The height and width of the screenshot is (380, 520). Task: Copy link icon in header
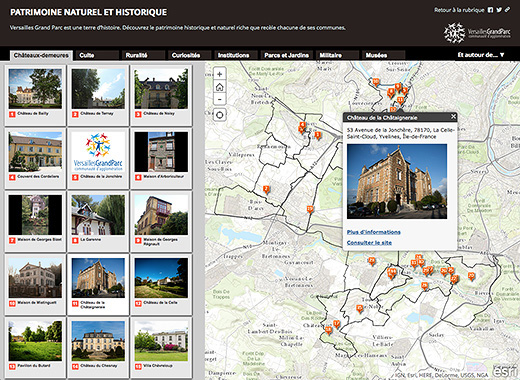pyautogui.click(x=507, y=10)
